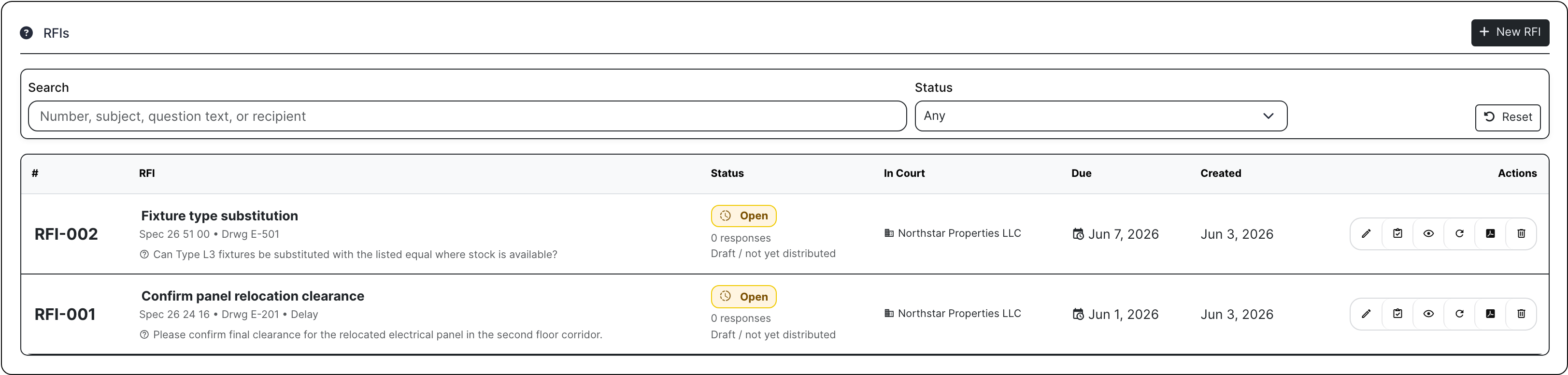Focus the Search input field
Image resolution: width=1568 pixels, height=375 pixels.
[x=467, y=115]
